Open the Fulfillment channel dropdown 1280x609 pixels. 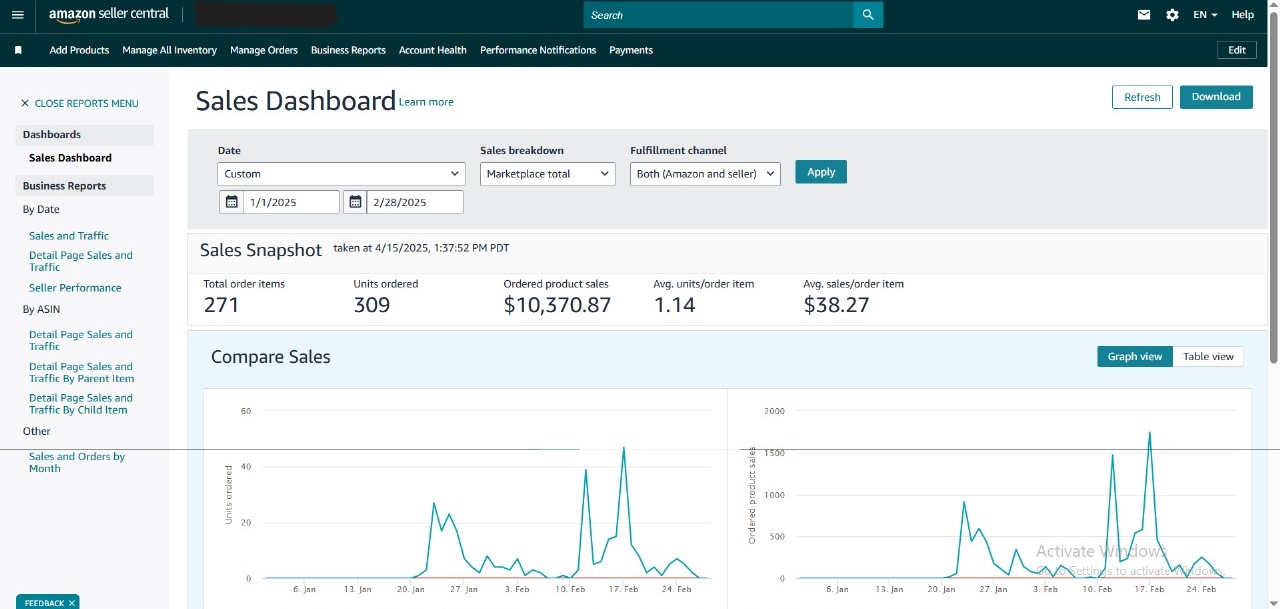(x=705, y=174)
